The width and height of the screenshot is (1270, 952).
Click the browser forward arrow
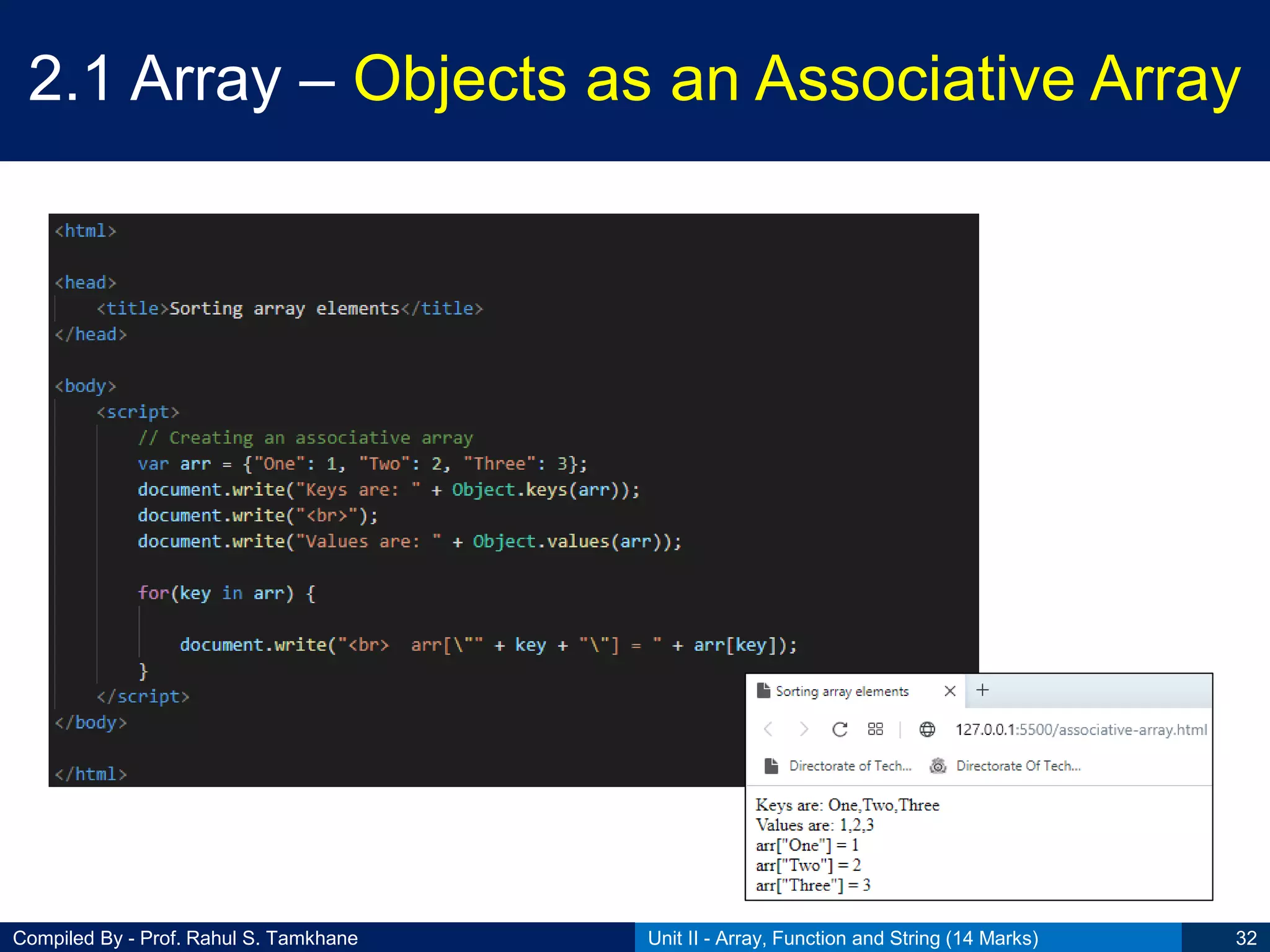[804, 729]
